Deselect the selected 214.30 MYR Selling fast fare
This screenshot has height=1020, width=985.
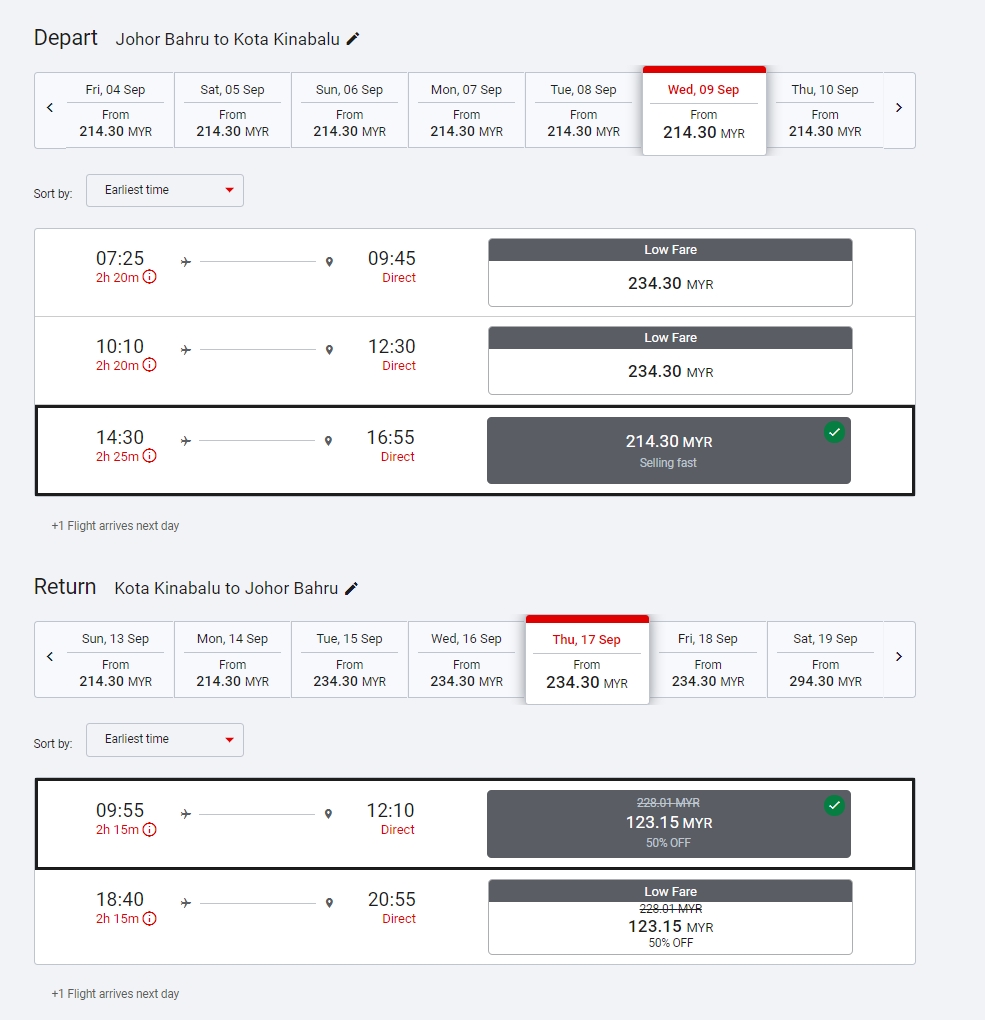click(x=668, y=450)
